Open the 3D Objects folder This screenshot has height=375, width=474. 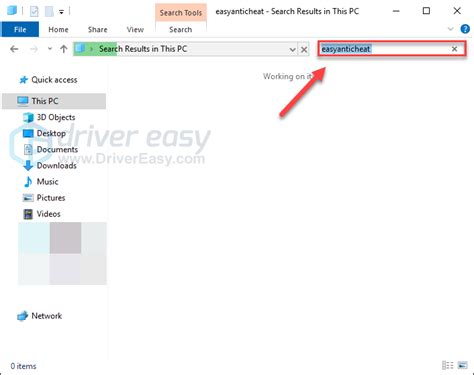coord(49,117)
